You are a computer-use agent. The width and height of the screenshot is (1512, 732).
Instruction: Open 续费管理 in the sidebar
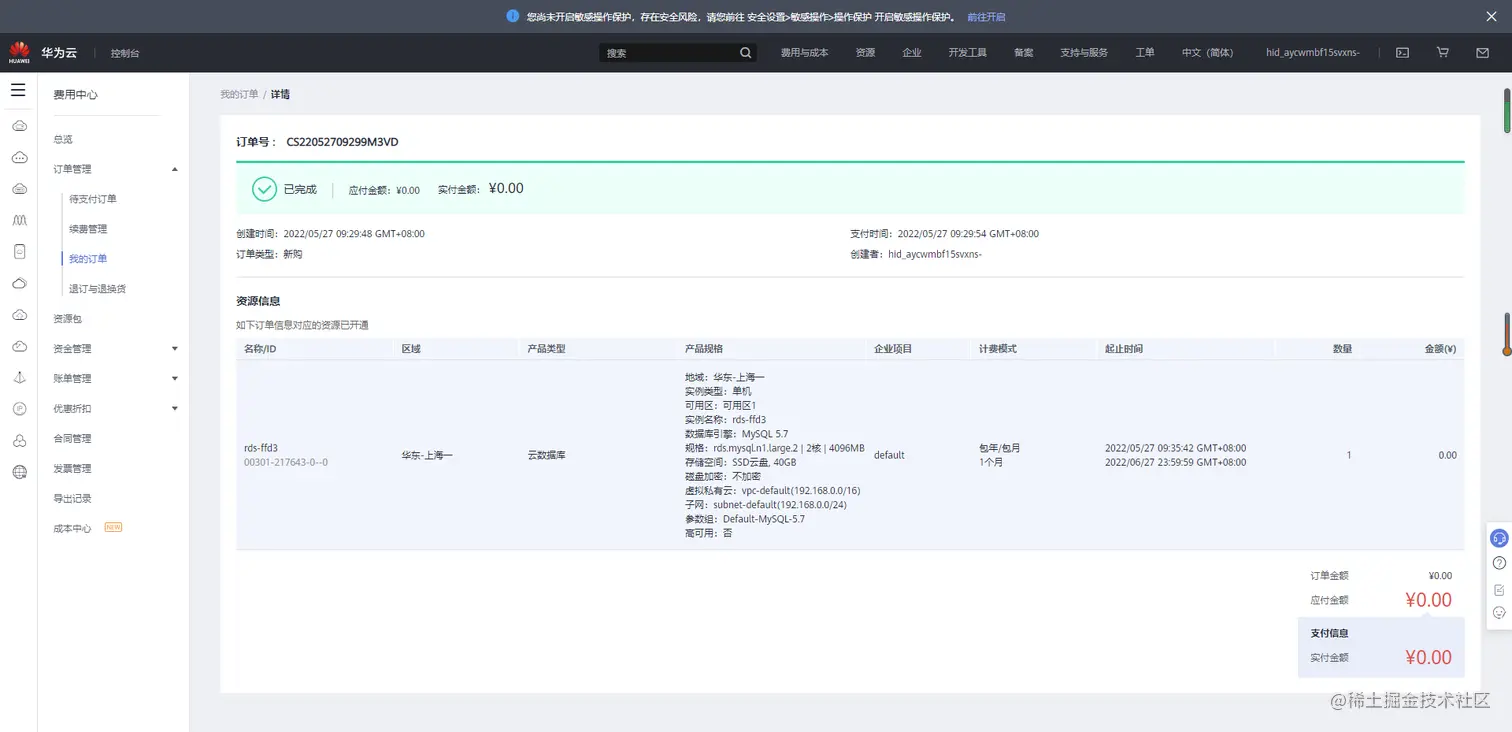(88, 229)
